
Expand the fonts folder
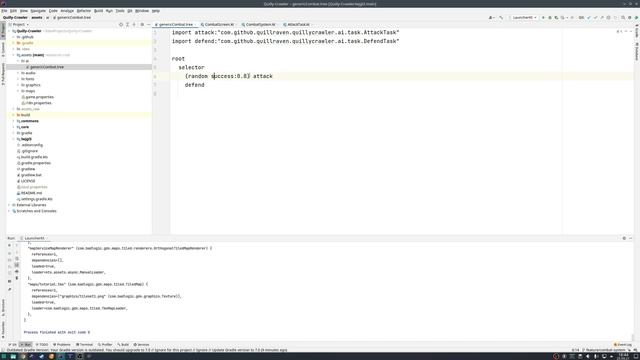point(18,79)
